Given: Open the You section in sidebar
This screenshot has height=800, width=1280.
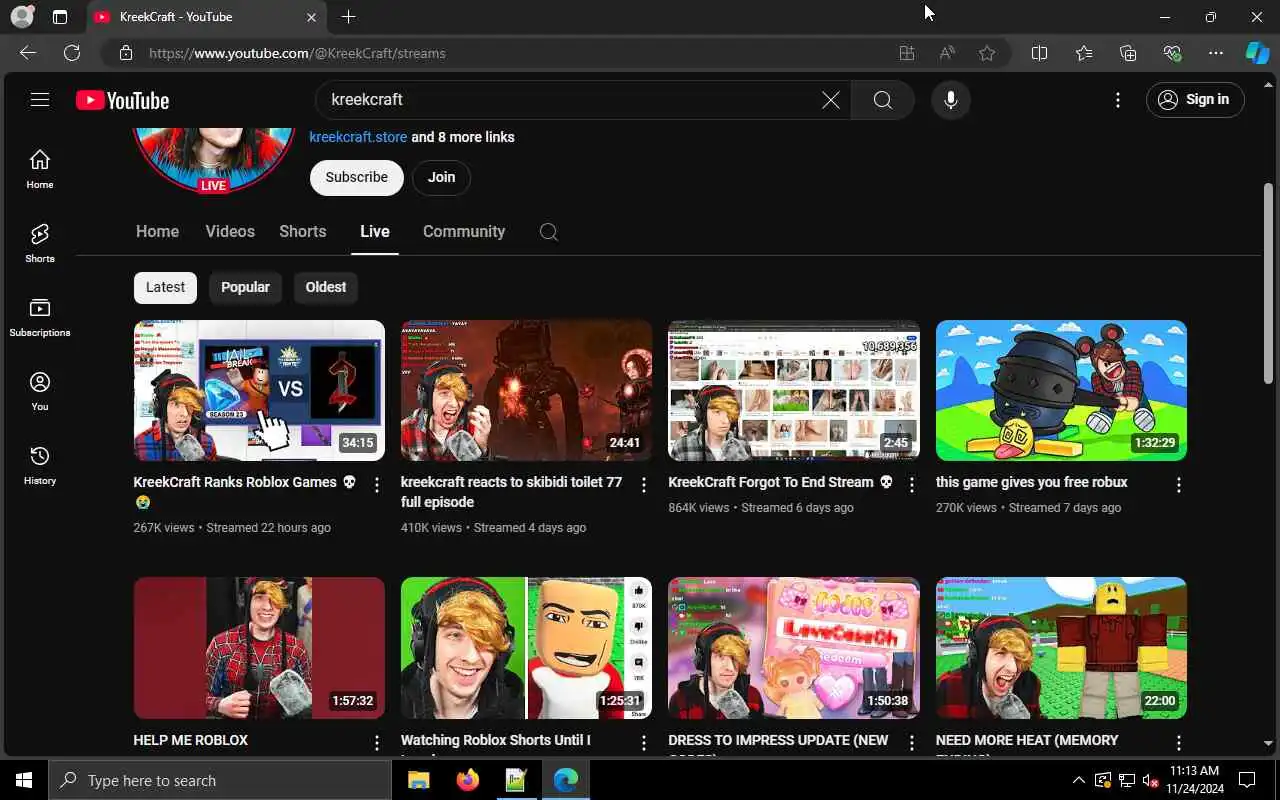Looking at the screenshot, I should [x=40, y=391].
